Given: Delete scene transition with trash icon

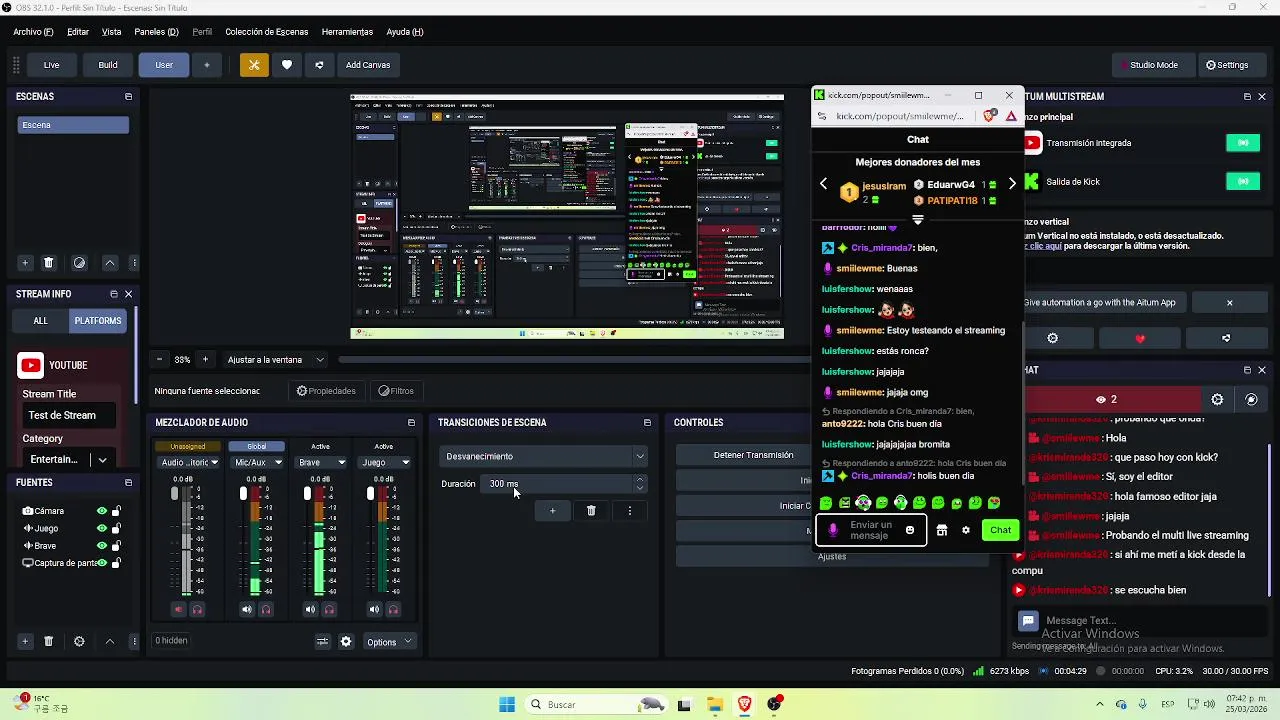Looking at the screenshot, I should pyautogui.click(x=591, y=511).
